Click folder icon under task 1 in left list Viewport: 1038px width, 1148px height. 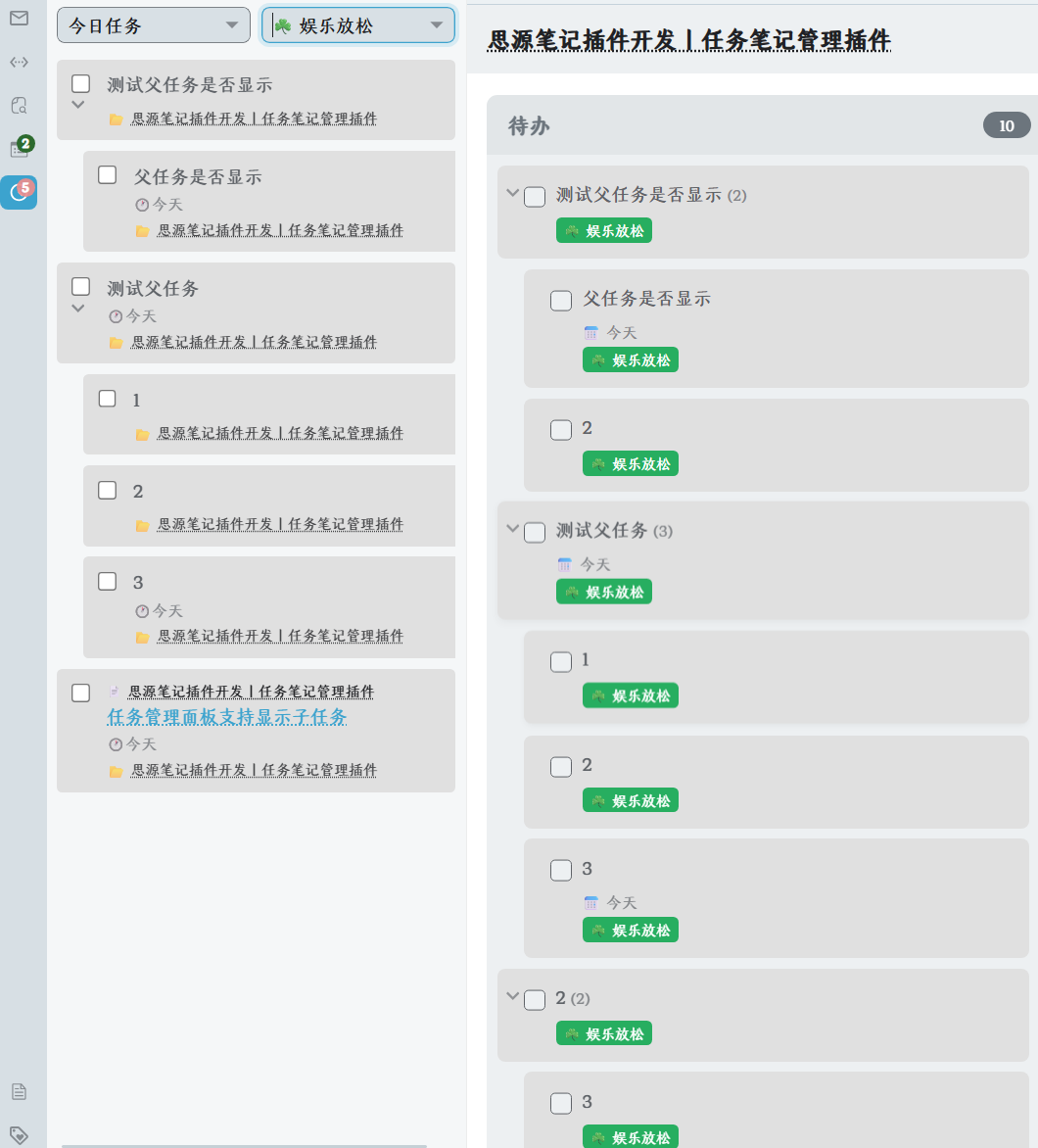pyautogui.click(x=143, y=435)
